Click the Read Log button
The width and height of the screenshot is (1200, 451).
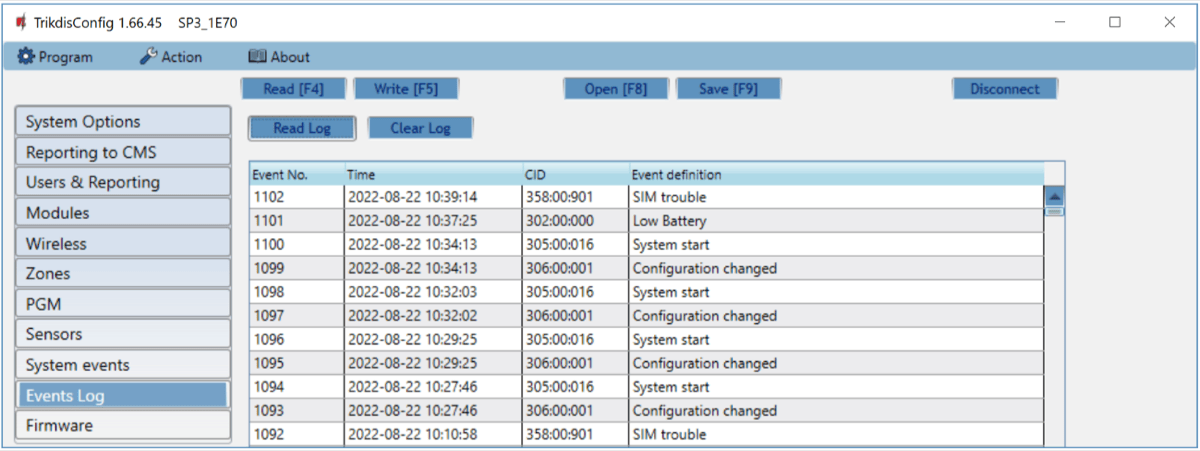click(302, 128)
